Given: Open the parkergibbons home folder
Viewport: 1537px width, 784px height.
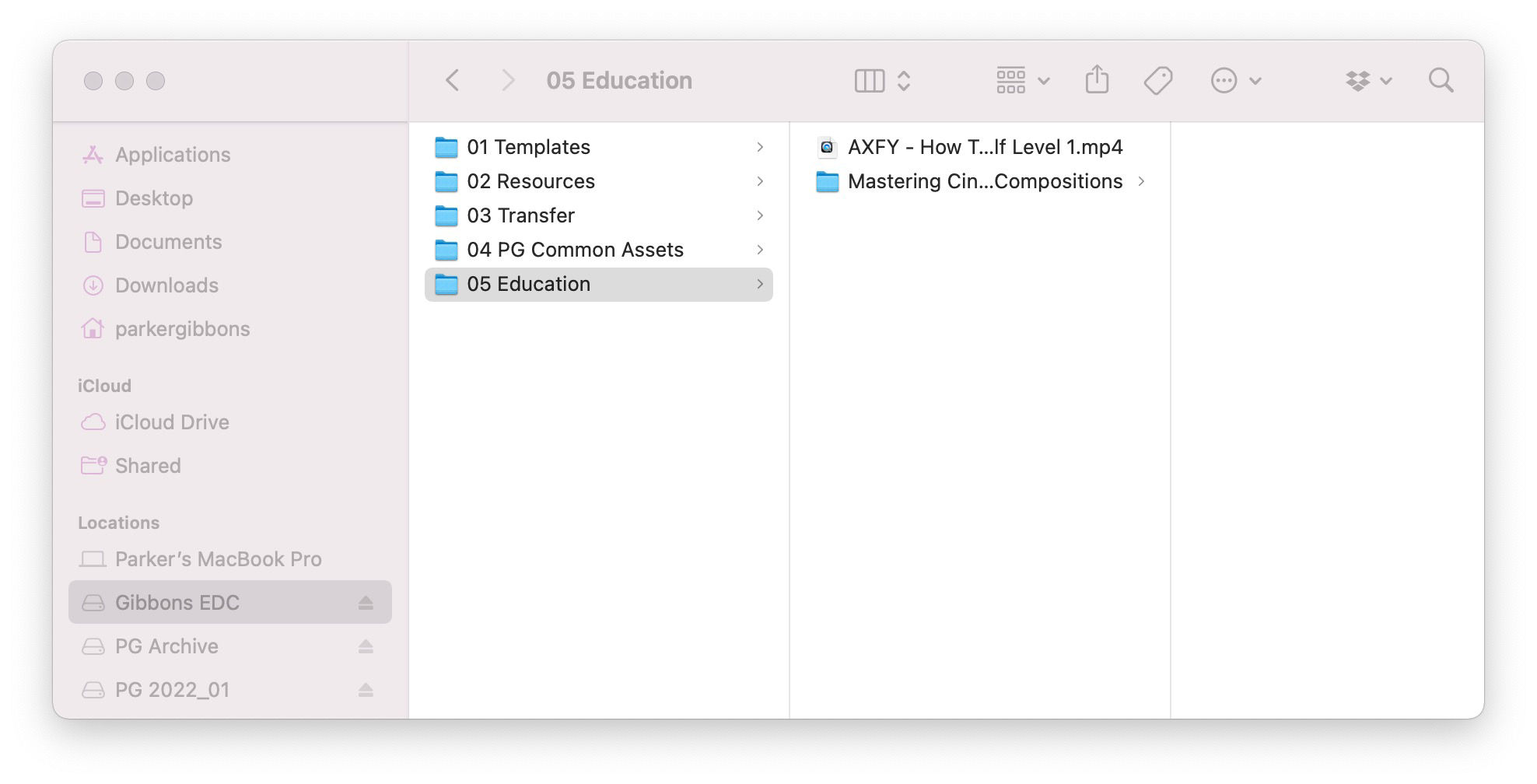Looking at the screenshot, I should point(230,329).
